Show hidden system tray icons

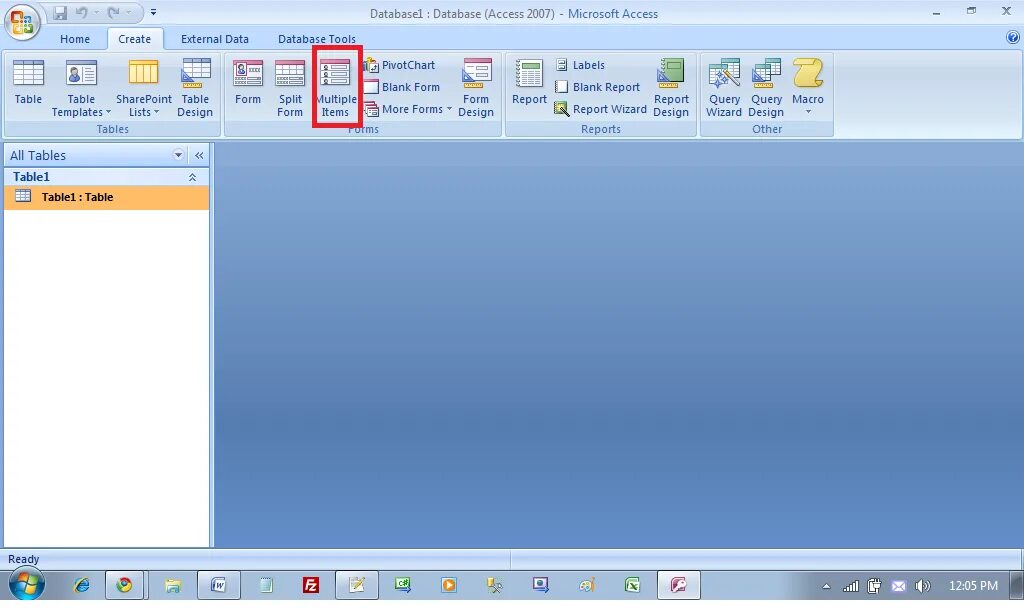(x=826, y=586)
